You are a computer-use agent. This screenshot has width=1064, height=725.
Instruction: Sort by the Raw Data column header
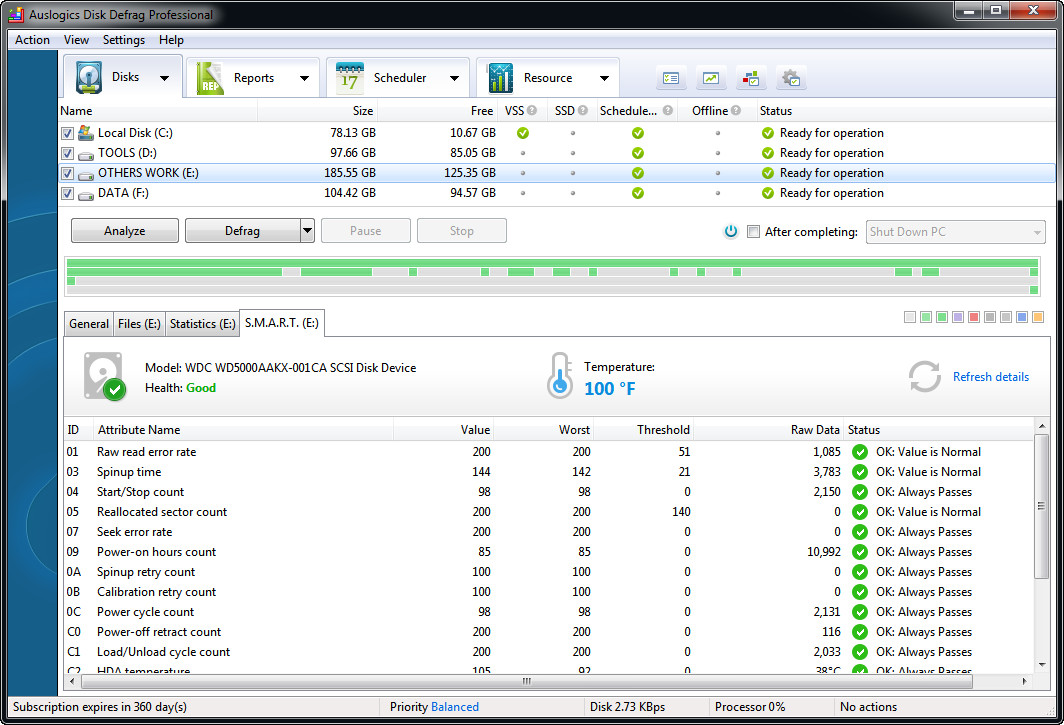click(x=768, y=430)
